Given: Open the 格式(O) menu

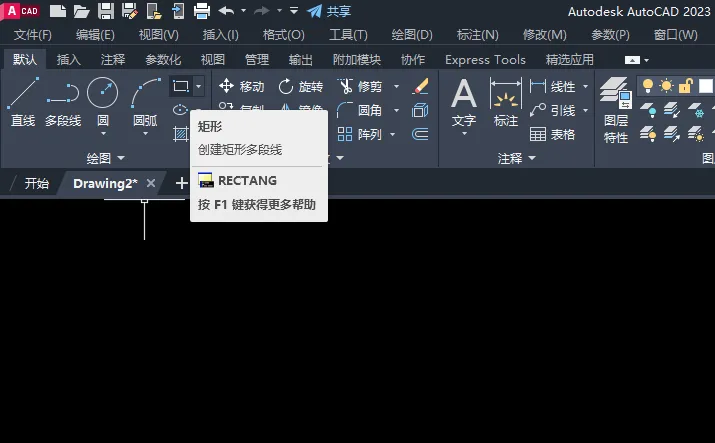Looking at the screenshot, I should coord(284,35).
